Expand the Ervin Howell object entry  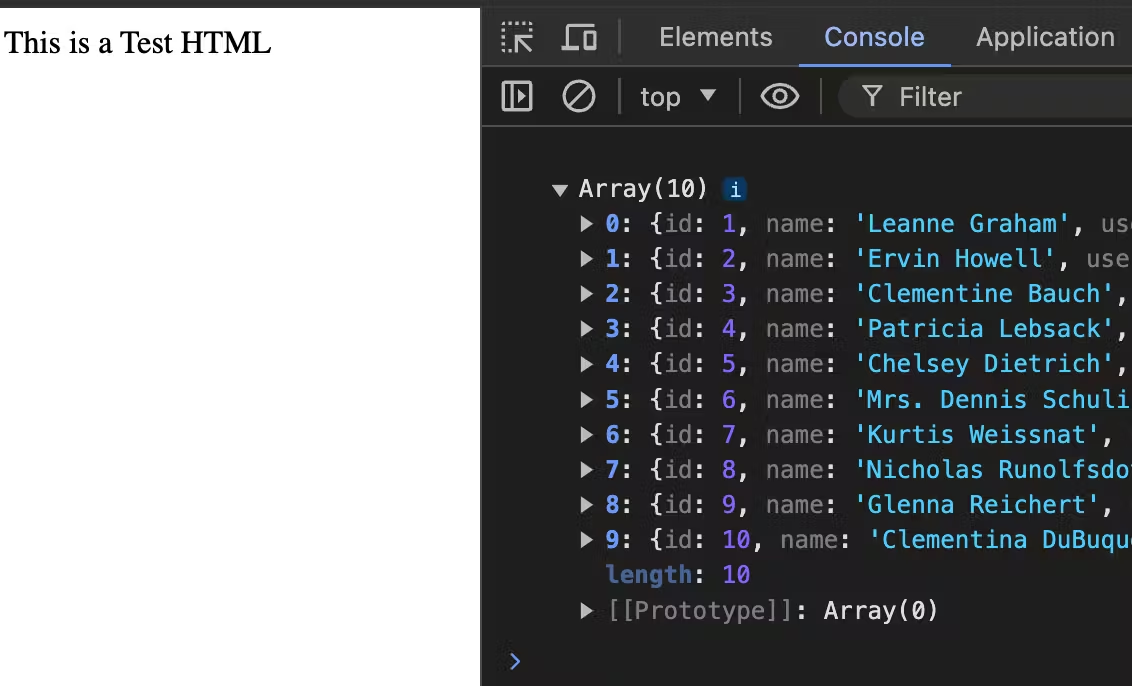[587, 259]
